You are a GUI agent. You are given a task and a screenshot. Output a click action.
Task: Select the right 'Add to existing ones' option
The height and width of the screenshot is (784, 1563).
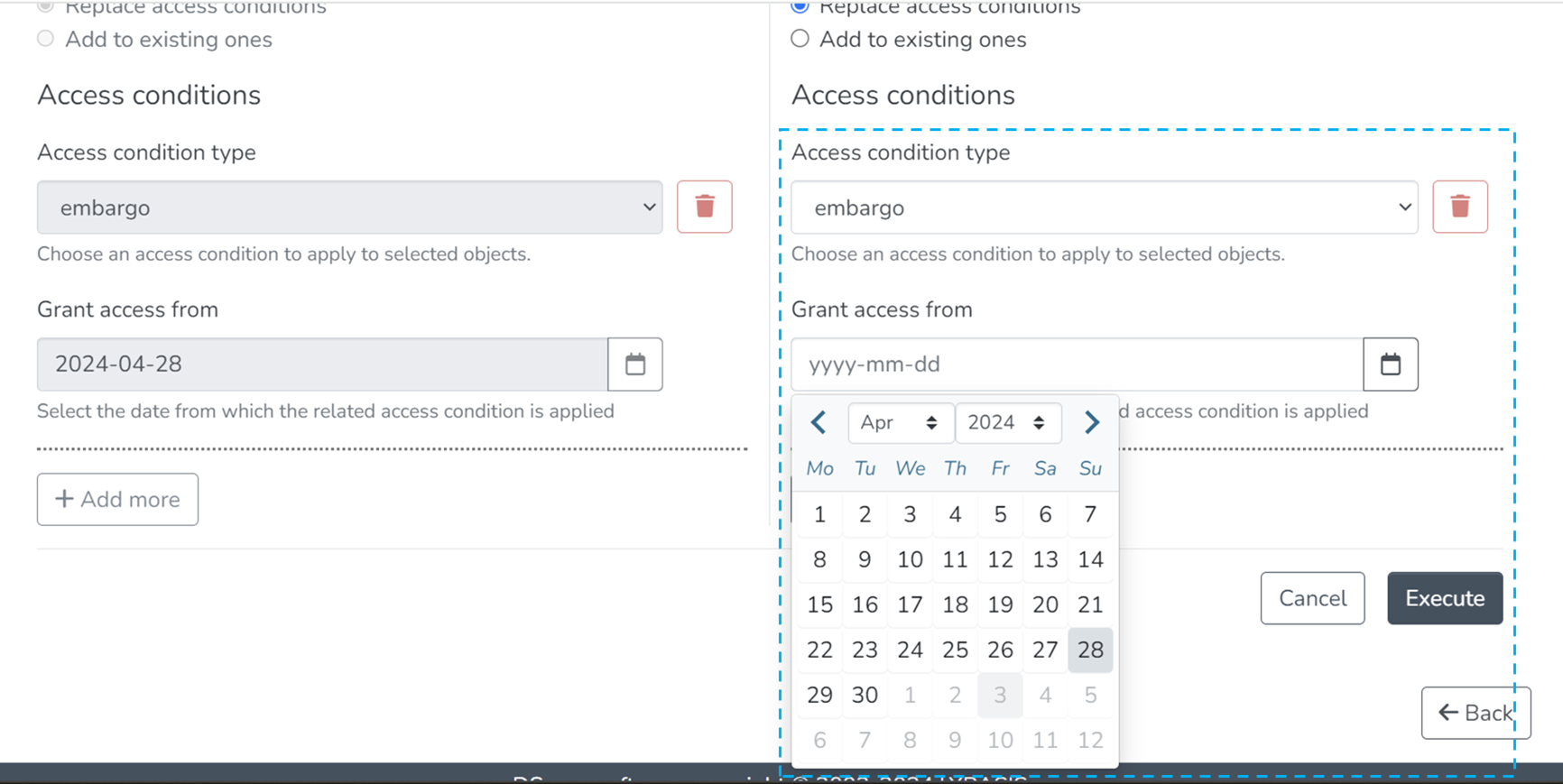(x=800, y=39)
